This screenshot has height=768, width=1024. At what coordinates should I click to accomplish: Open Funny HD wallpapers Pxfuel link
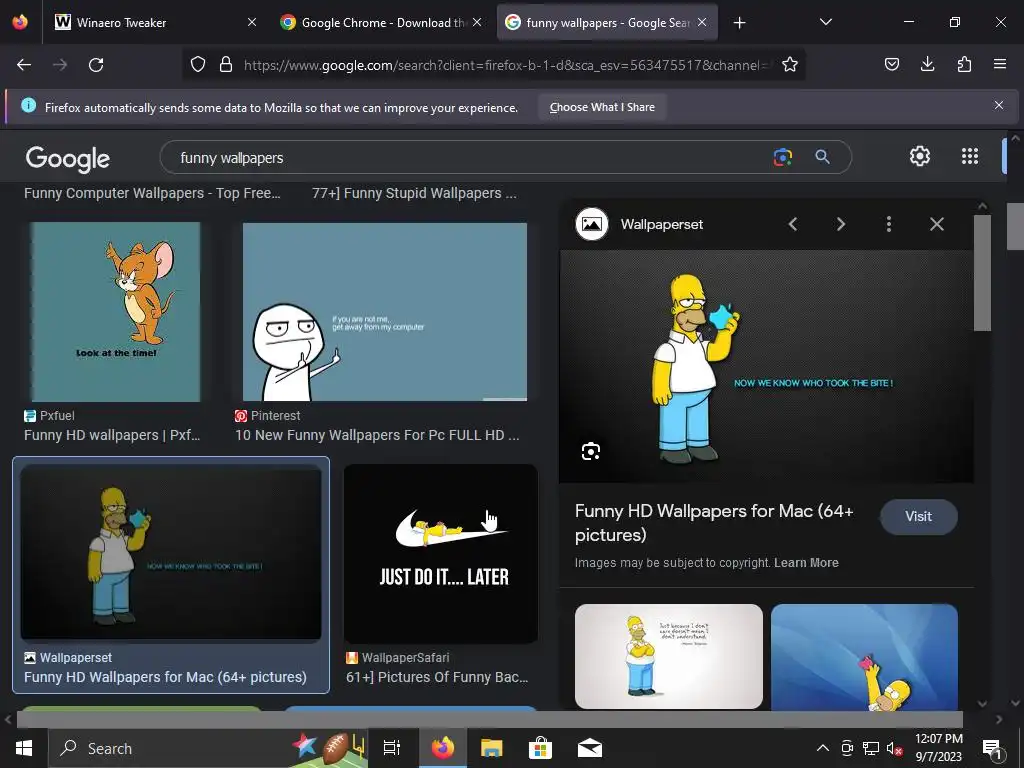(112, 435)
